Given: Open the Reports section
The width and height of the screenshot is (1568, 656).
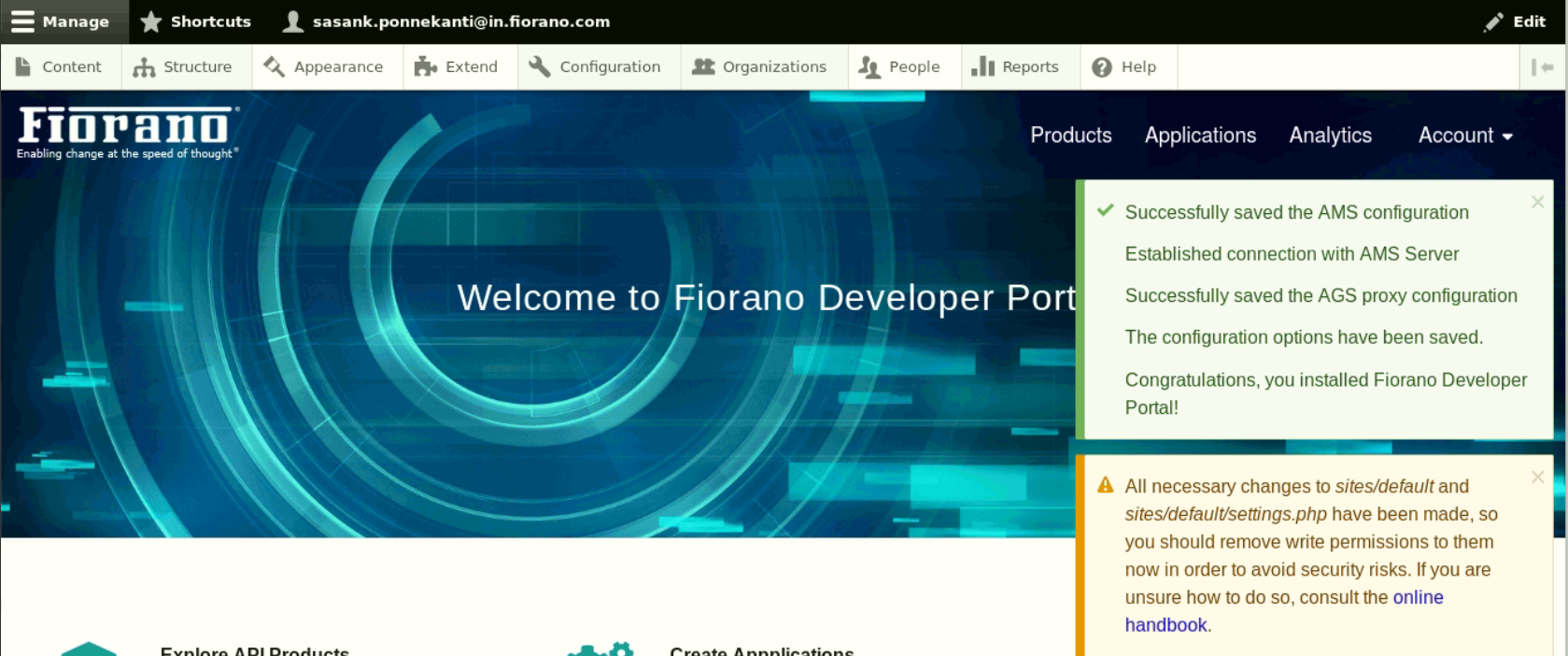Looking at the screenshot, I should pos(1016,67).
